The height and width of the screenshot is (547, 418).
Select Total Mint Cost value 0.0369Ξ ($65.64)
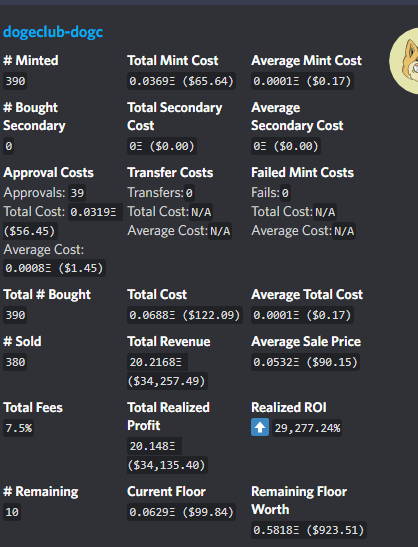(181, 81)
